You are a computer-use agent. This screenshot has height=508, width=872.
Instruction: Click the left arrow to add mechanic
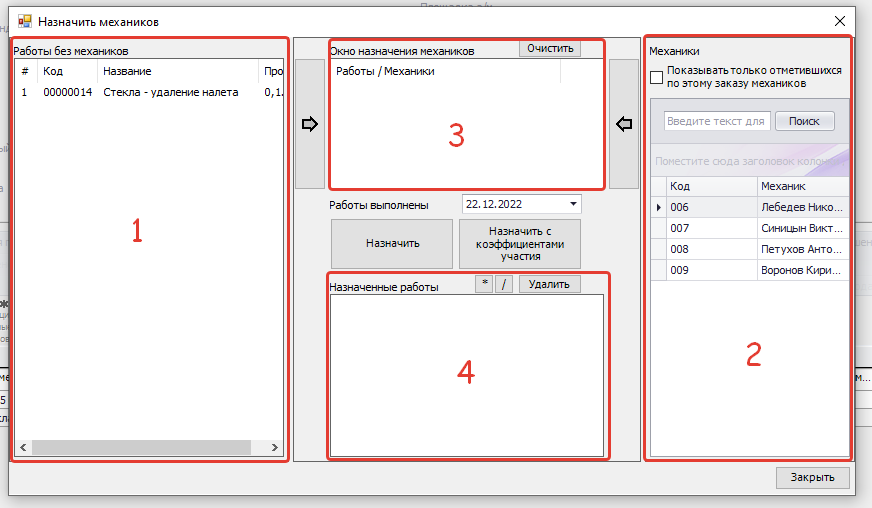624,124
